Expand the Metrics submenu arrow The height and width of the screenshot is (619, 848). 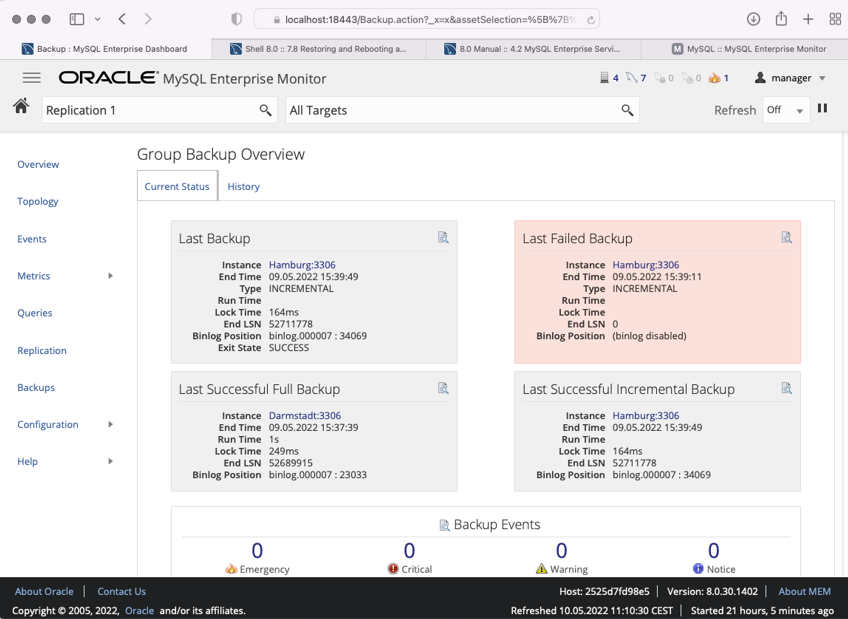point(110,276)
